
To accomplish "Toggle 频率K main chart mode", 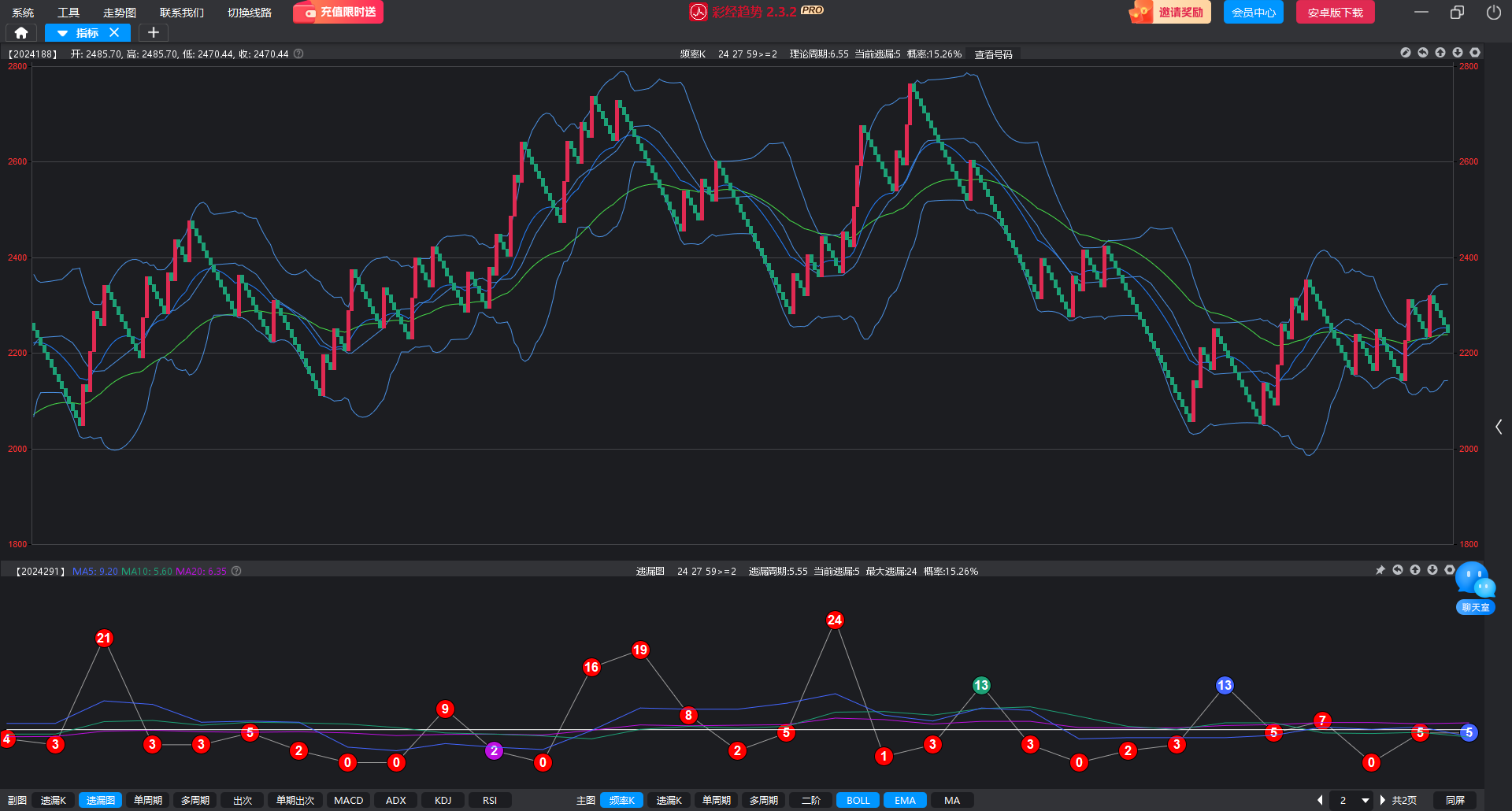I will (x=622, y=800).
